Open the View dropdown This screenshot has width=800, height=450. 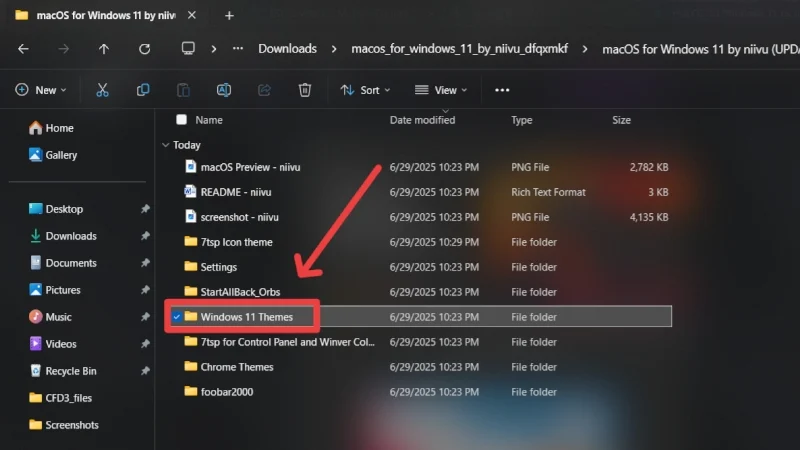[441, 90]
